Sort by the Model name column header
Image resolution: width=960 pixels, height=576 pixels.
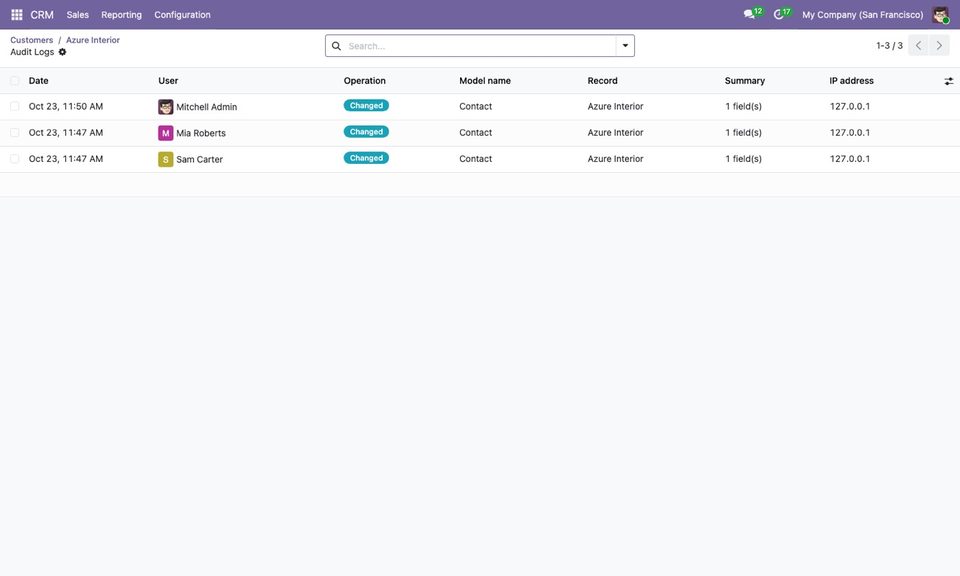(x=485, y=81)
